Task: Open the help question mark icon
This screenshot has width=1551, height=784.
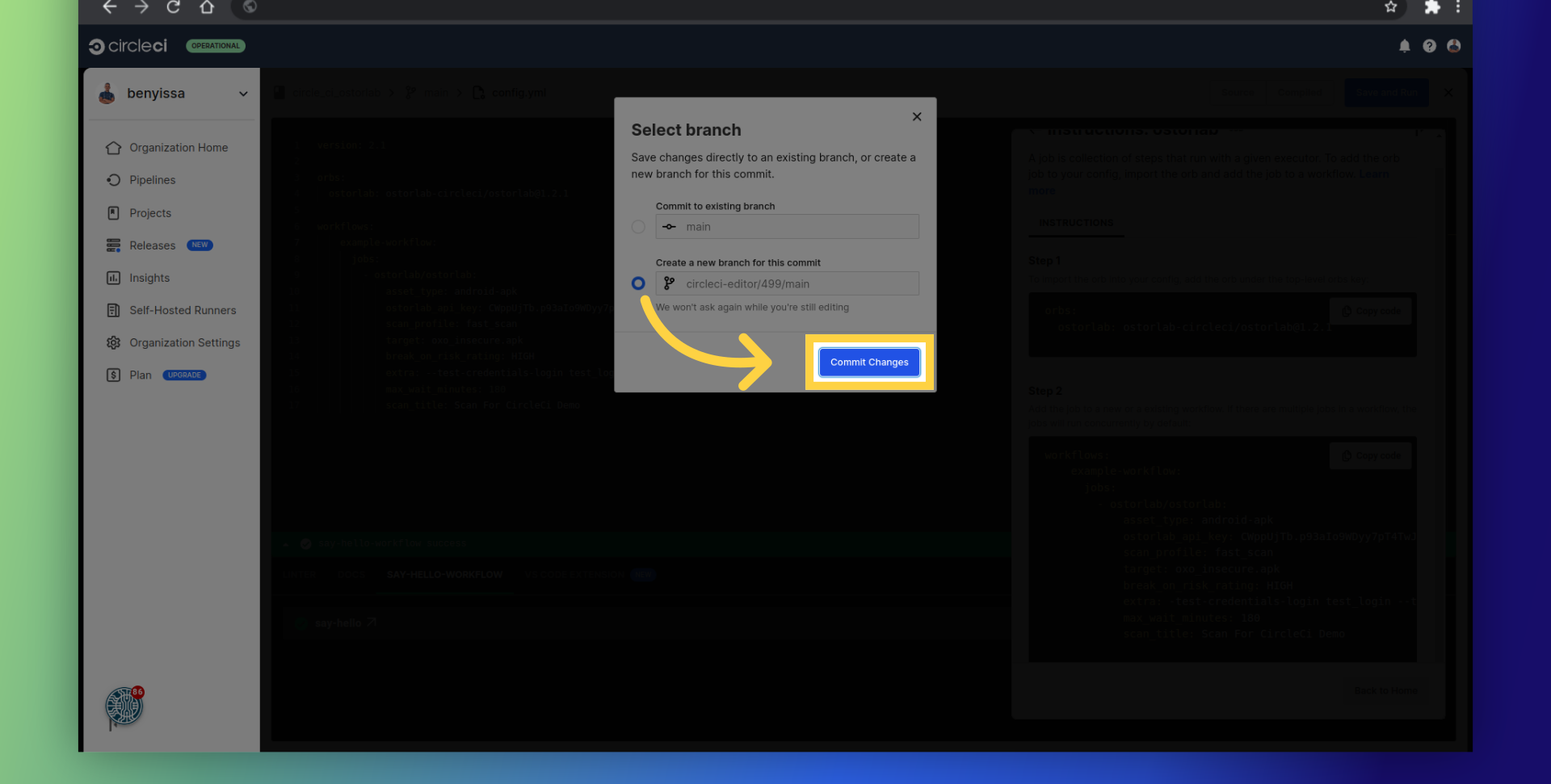Action: tap(1429, 46)
